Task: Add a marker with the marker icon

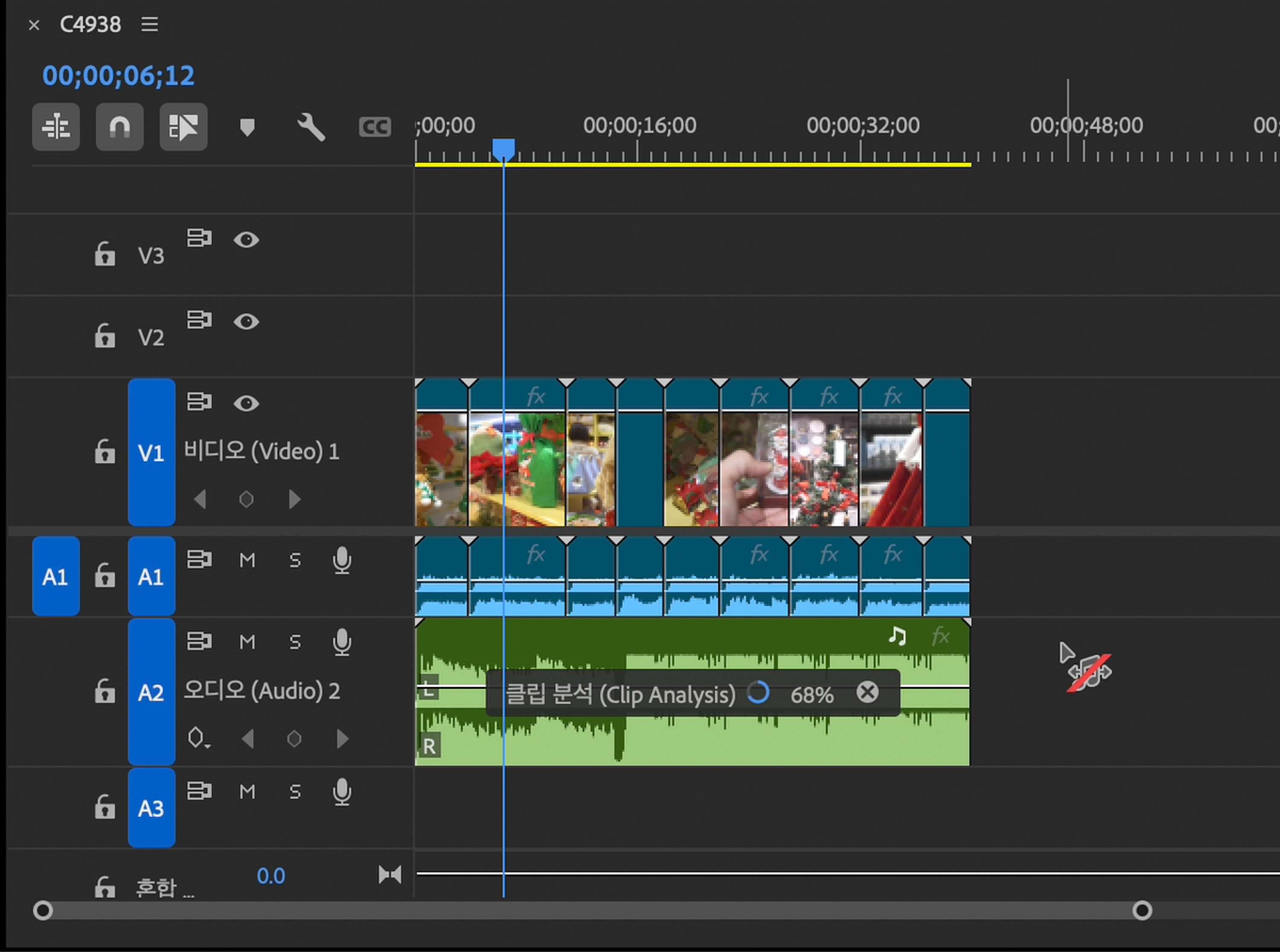Action: point(247,127)
